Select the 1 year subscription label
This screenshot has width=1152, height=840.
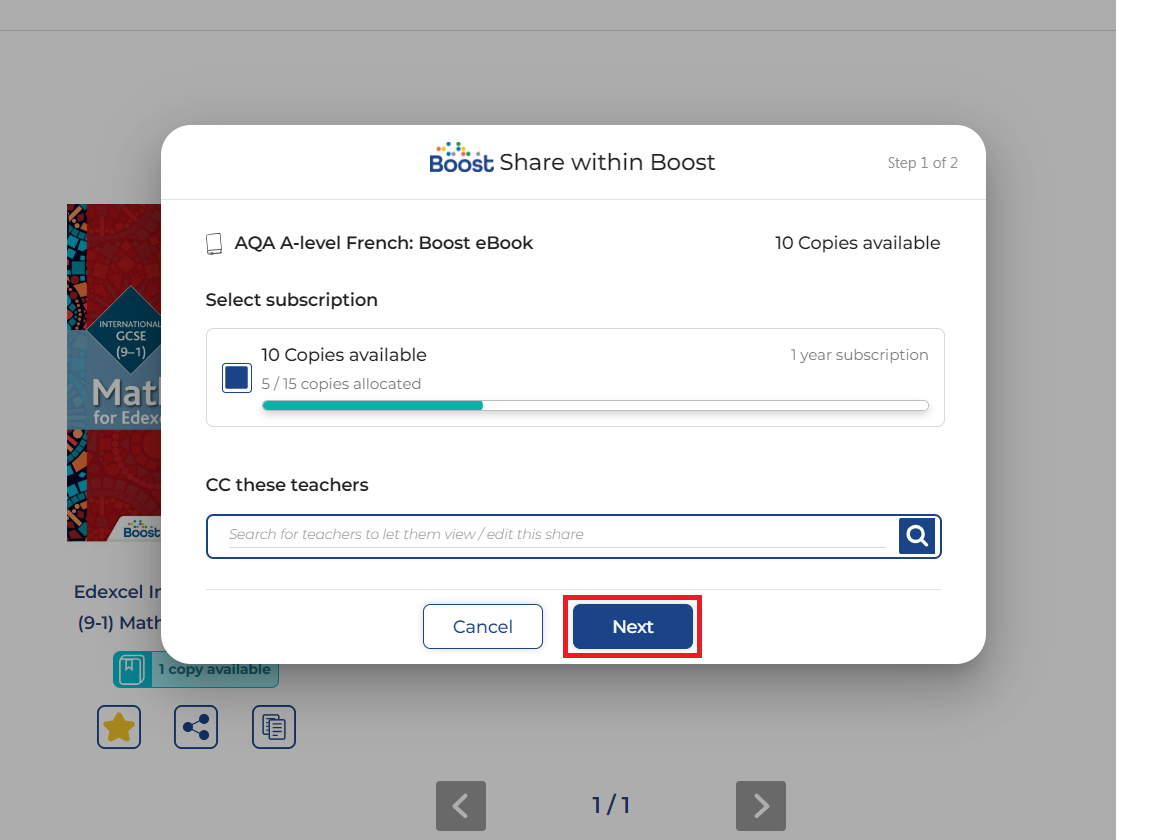point(859,355)
